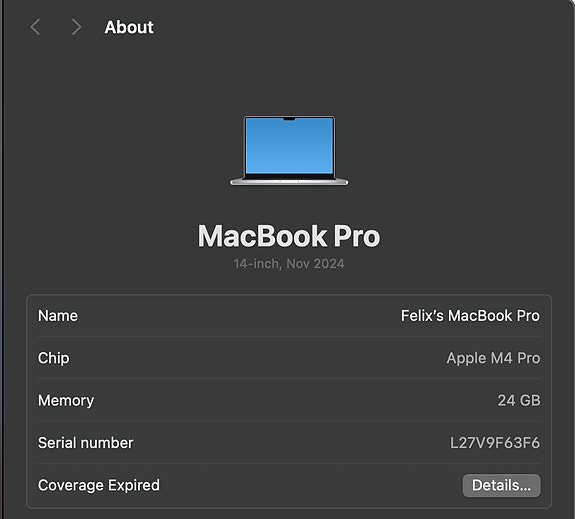Click the 14-inch, Nov 2024 subtitle
The height and width of the screenshot is (519, 575).
pos(289,264)
